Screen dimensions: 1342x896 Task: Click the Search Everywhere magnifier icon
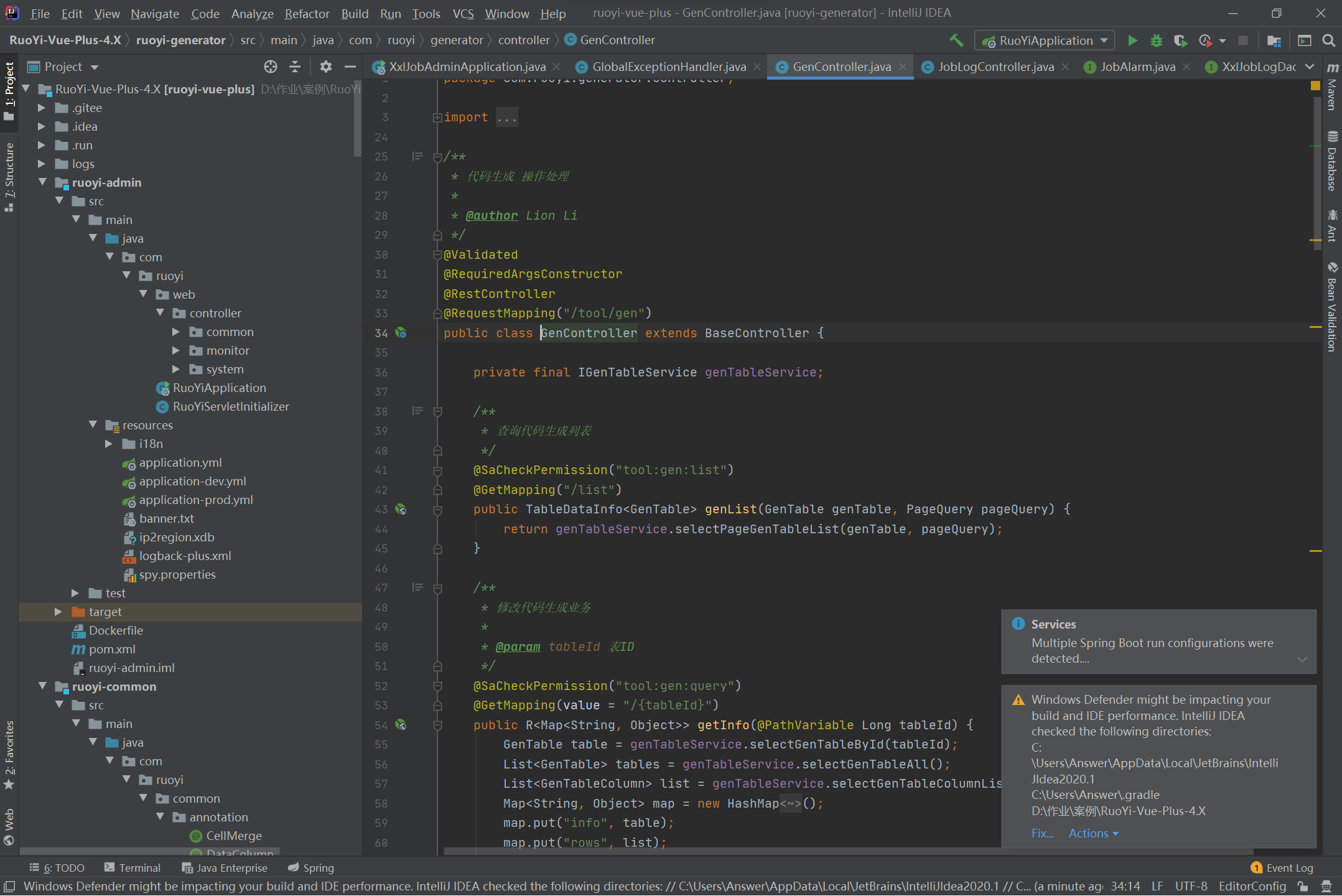pyautogui.click(x=1328, y=40)
